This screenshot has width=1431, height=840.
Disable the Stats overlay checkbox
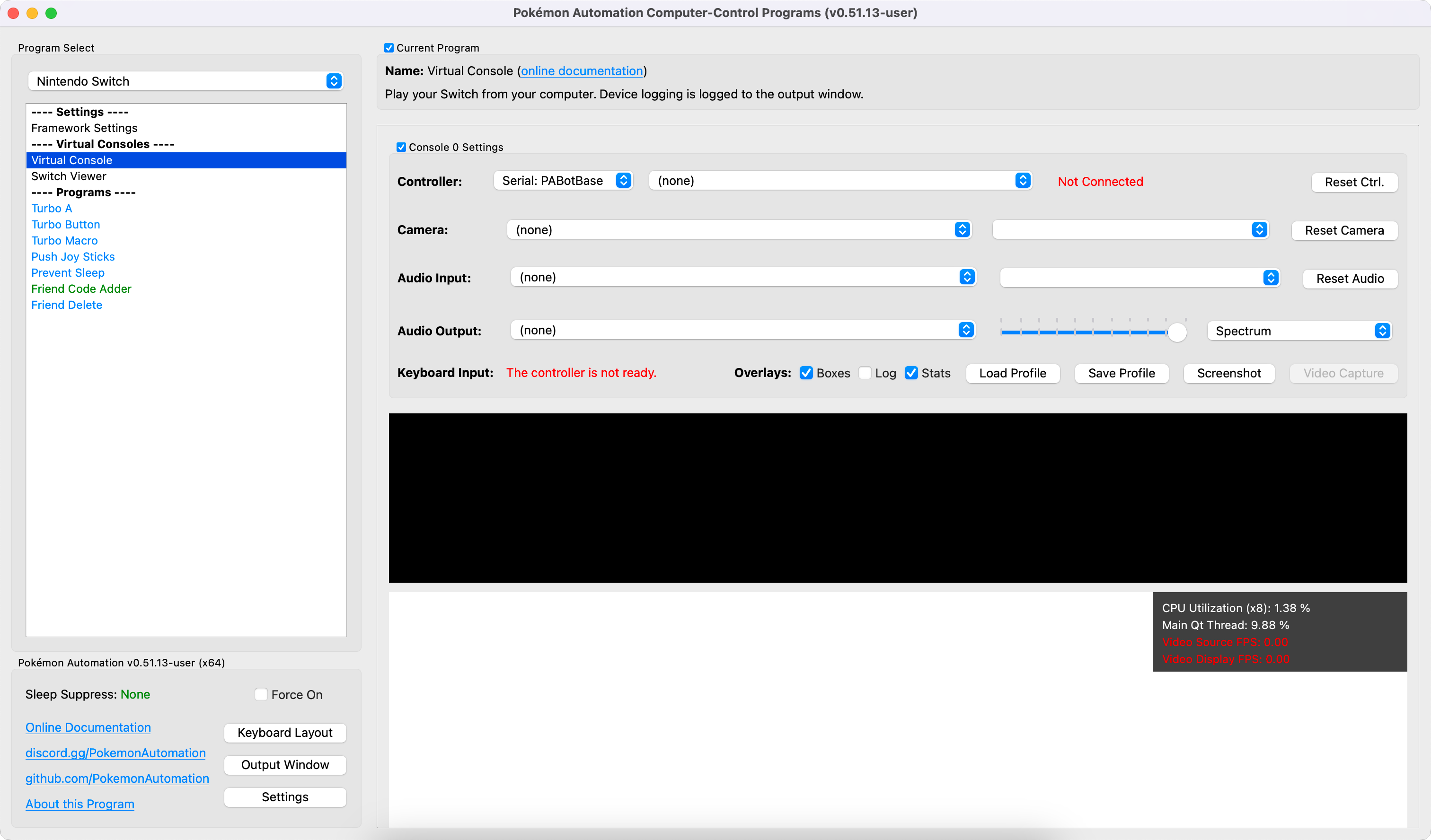[x=911, y=373]
